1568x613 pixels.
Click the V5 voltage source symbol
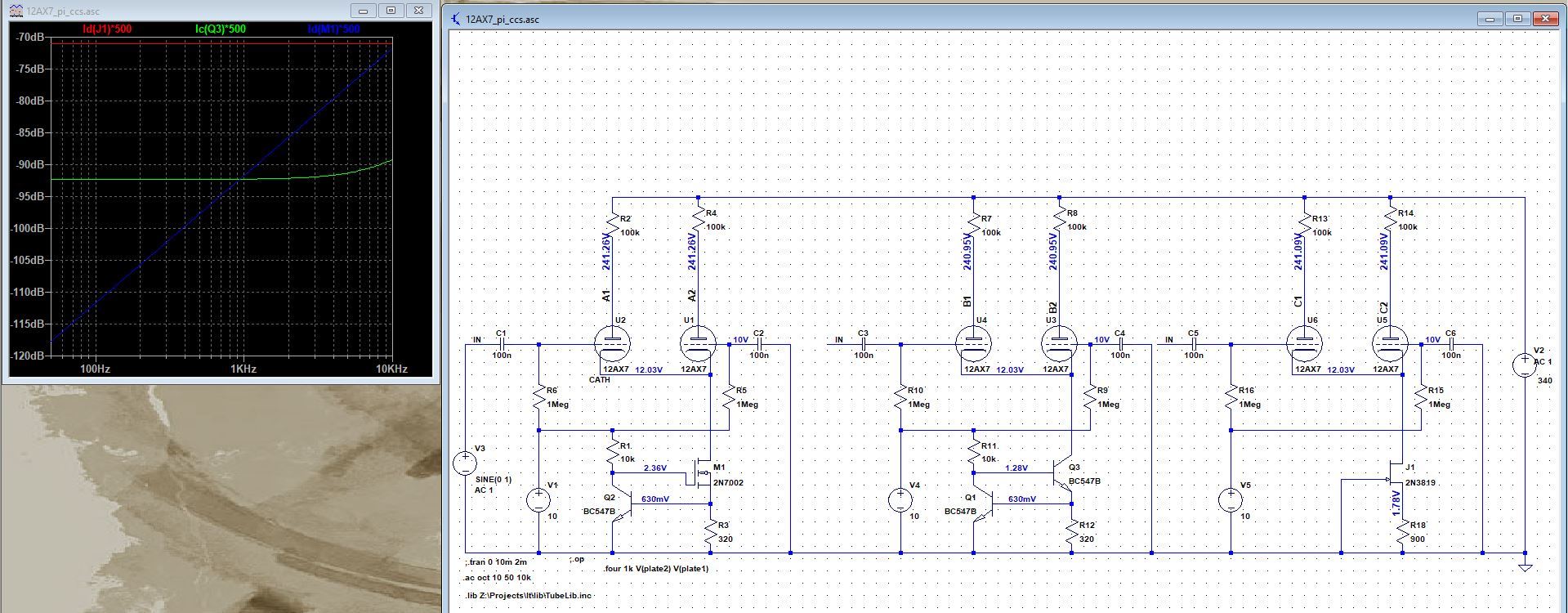(1231, 500)
